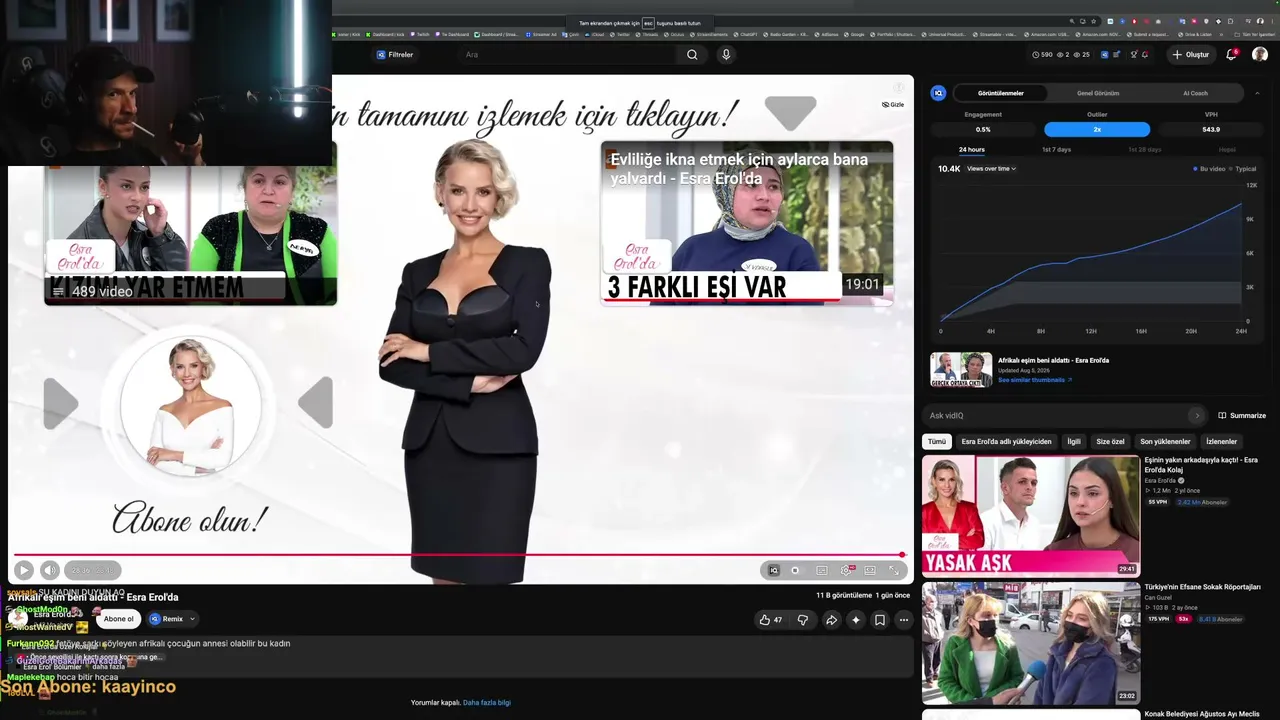Select the 24 hours range tab
The image size is (1280, 720).
(x=971, y=150)
